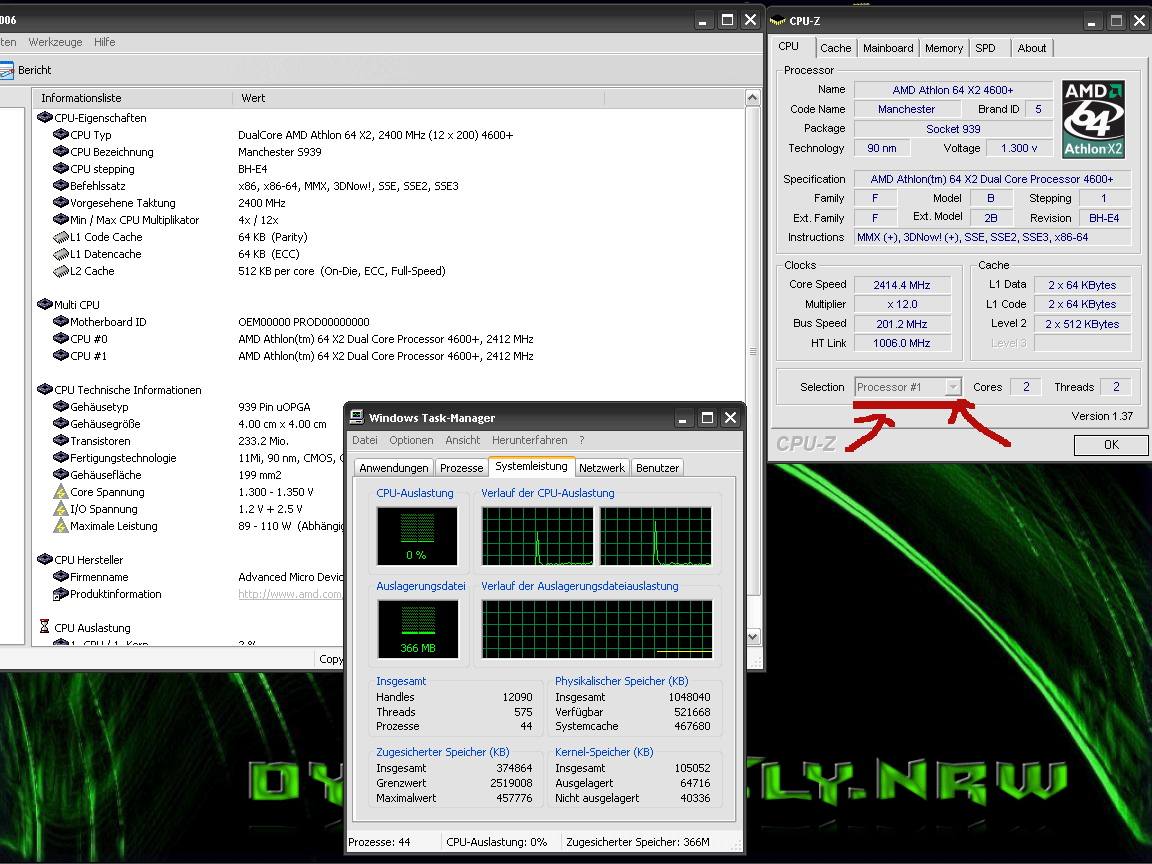Click the CPU Auslastung hourglass icon
The width and height of the screenshot is (1152, 864).
click(44, 627)
